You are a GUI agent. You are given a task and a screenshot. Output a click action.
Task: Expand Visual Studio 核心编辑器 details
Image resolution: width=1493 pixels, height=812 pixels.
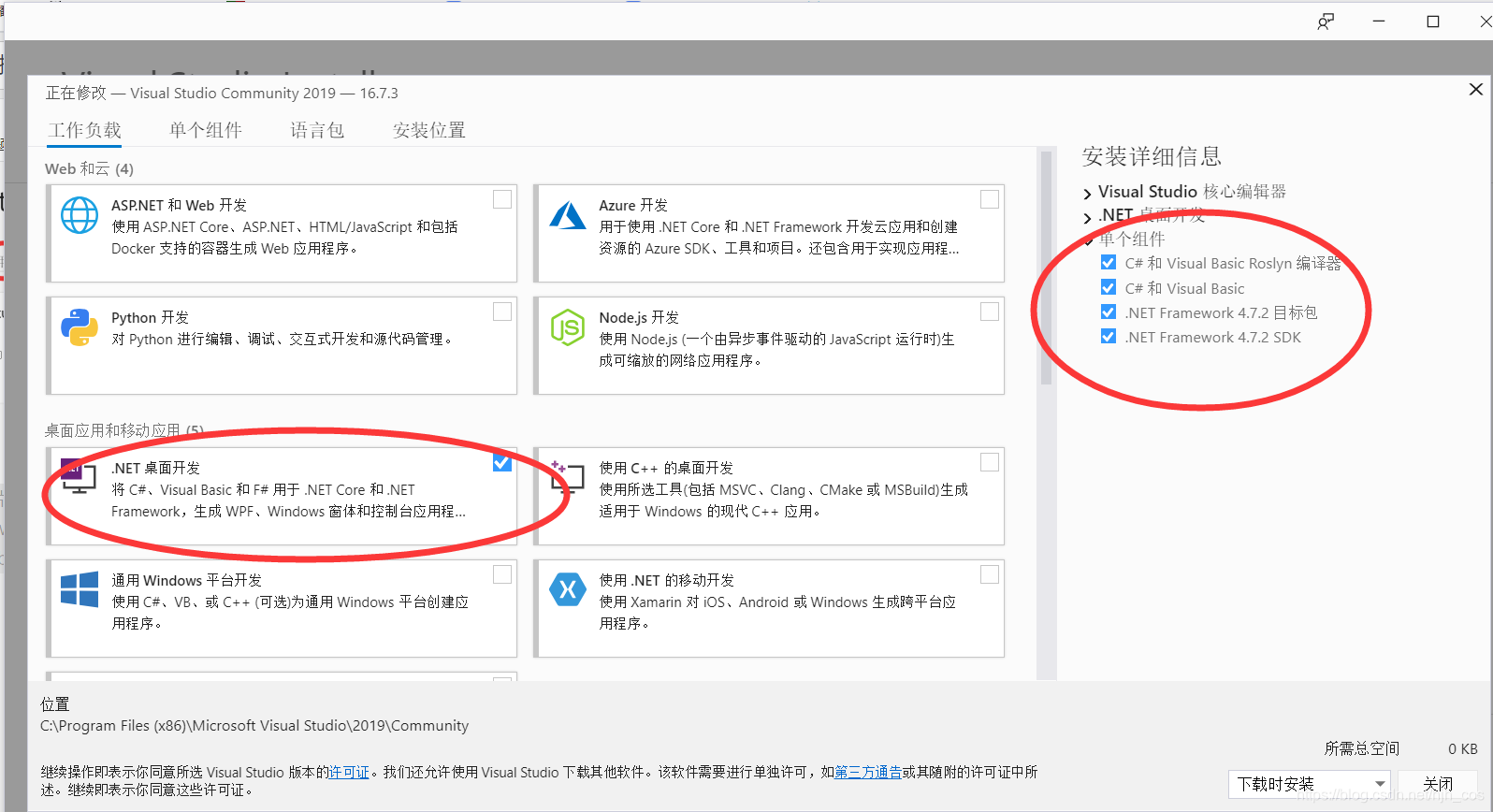[1087, 194]
